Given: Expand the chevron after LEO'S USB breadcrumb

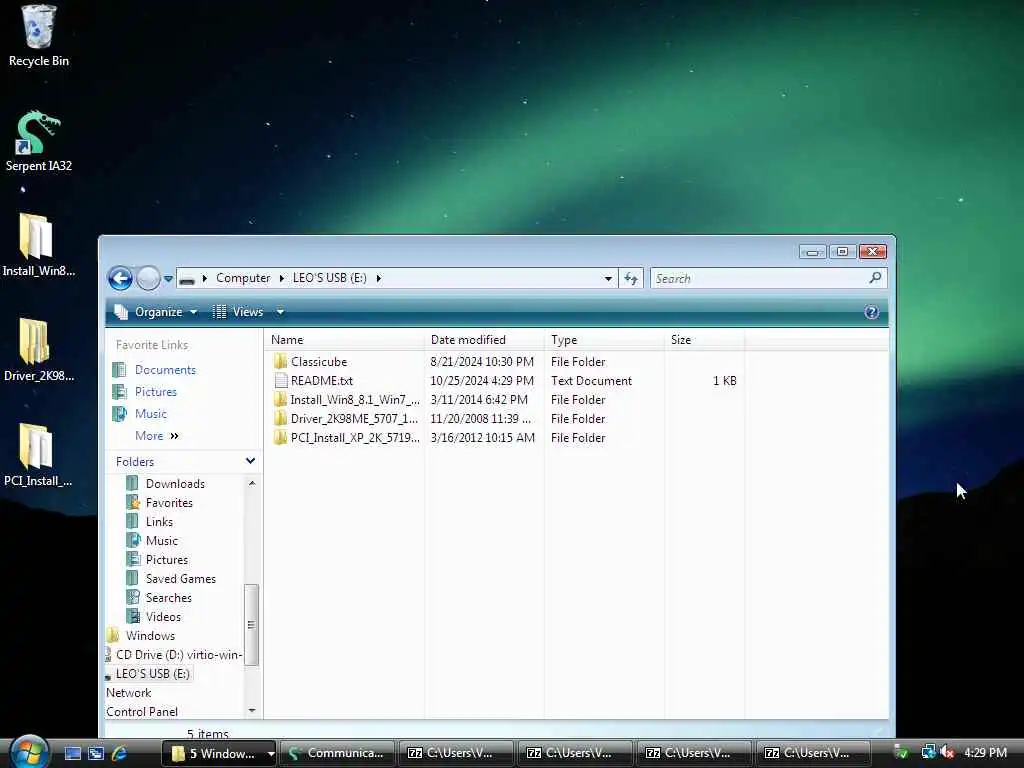Looking at the screenshot, I should coord(378,279).
